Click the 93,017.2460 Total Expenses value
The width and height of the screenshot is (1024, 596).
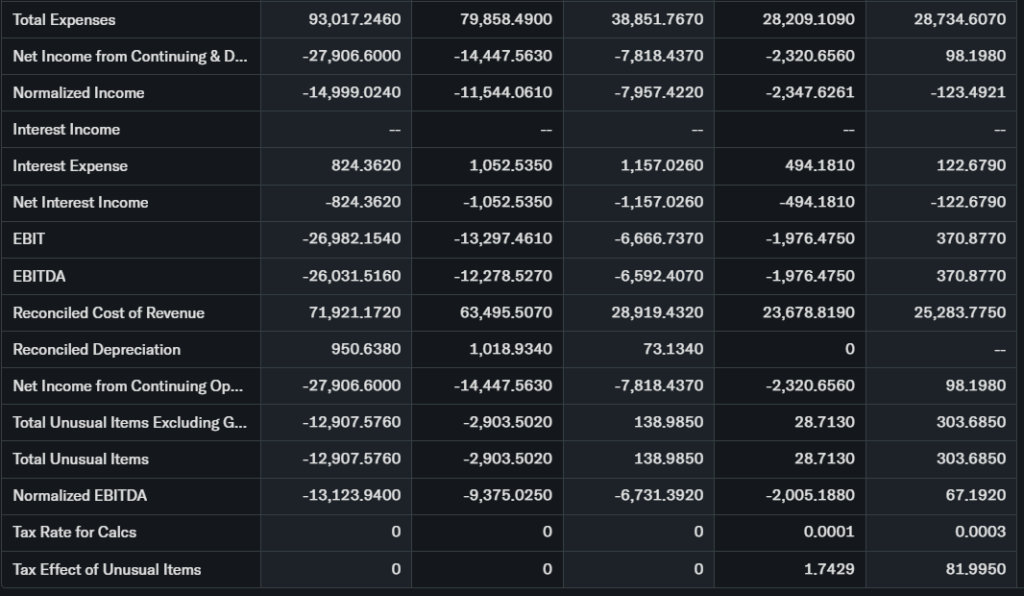351,20
